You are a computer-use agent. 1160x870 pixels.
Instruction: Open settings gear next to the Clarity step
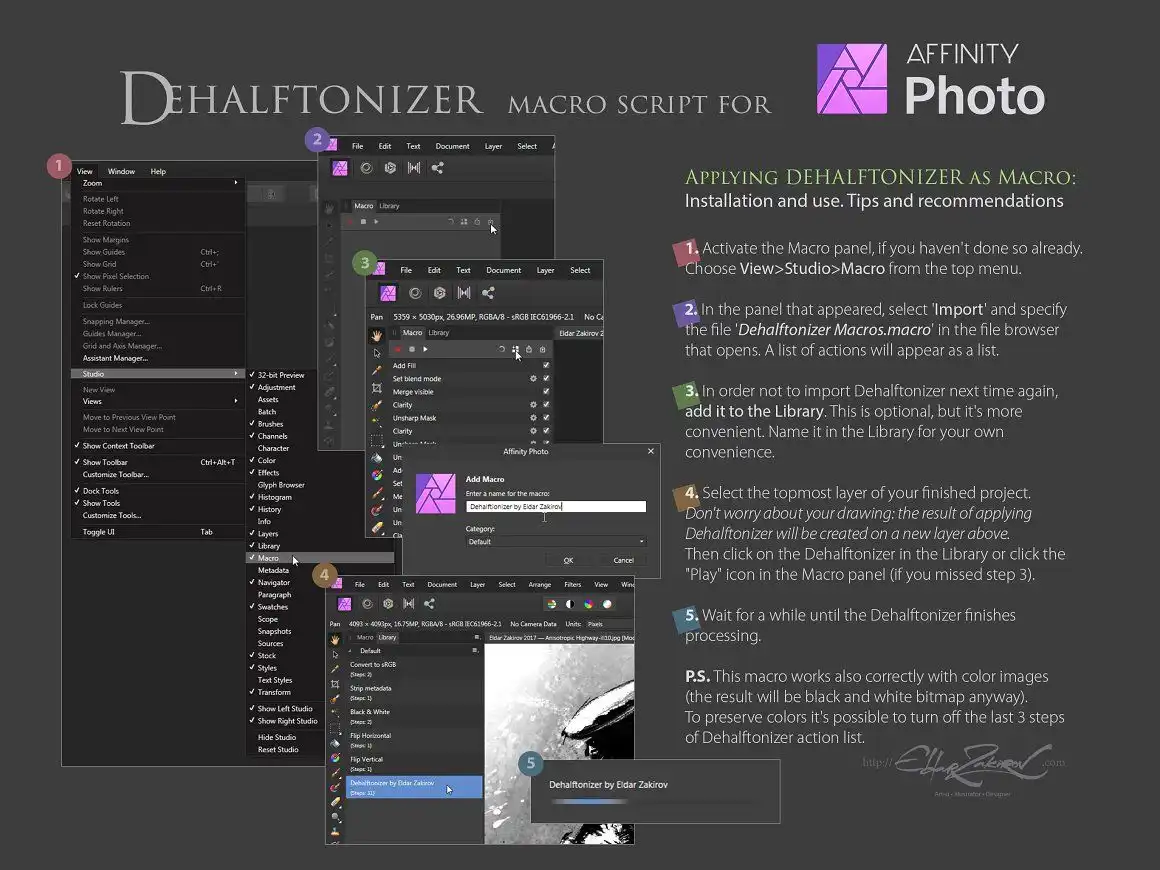click(533, 405)
